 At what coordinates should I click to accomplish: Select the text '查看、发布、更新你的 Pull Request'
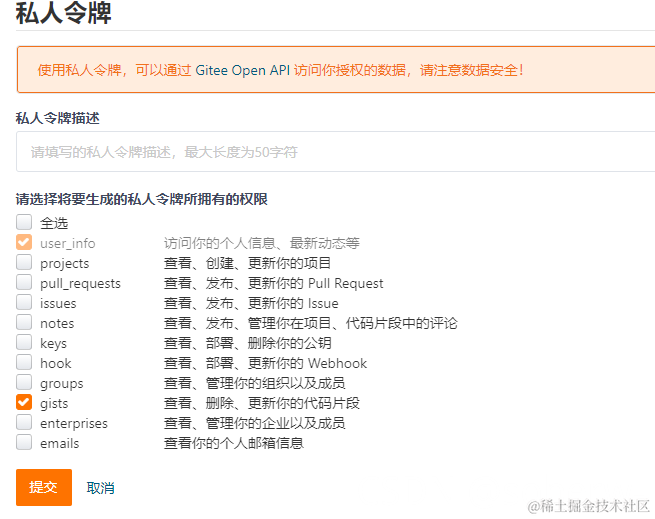tap(273, 283)
